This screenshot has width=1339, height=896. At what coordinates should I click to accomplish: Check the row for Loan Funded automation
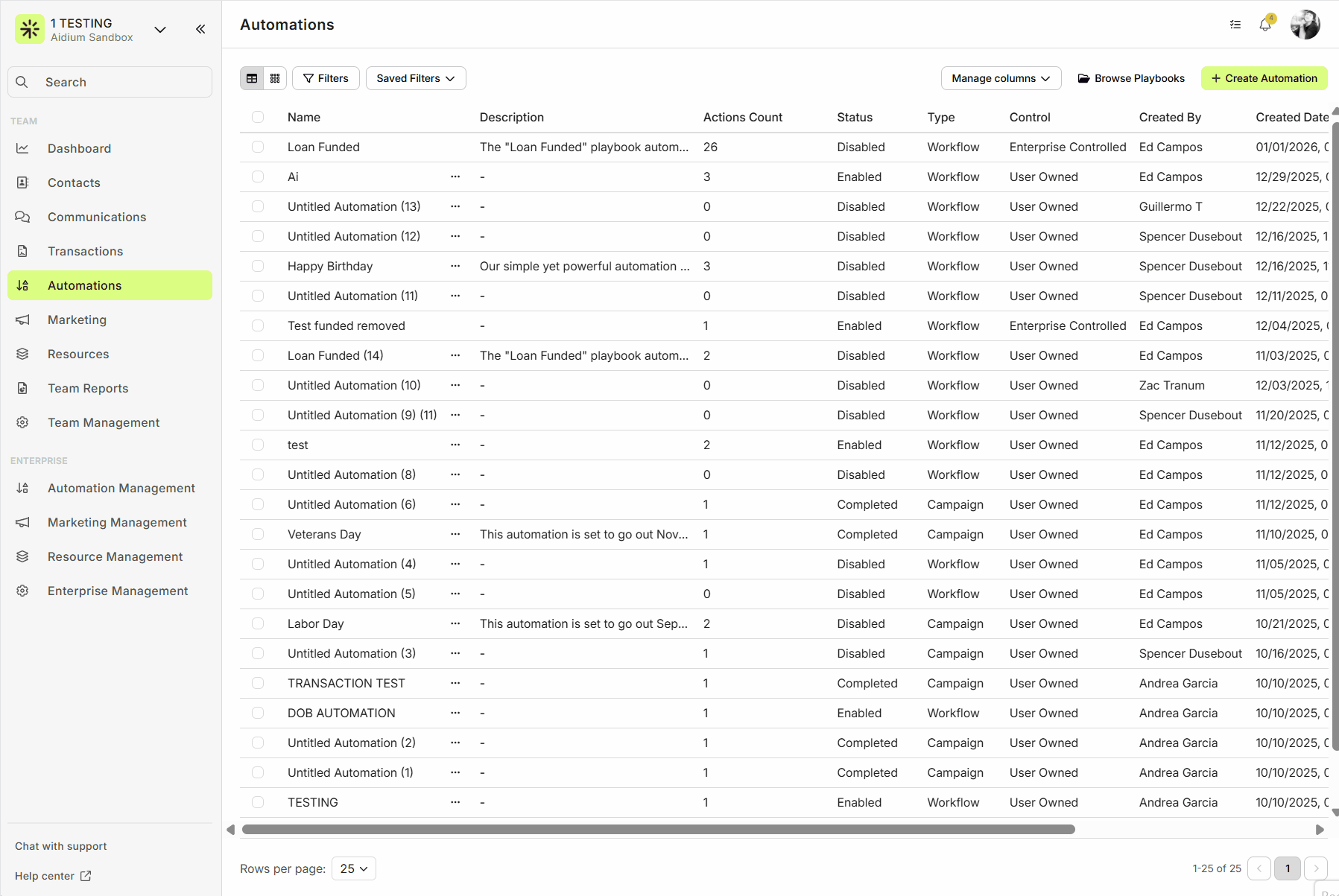click(259, 147)
